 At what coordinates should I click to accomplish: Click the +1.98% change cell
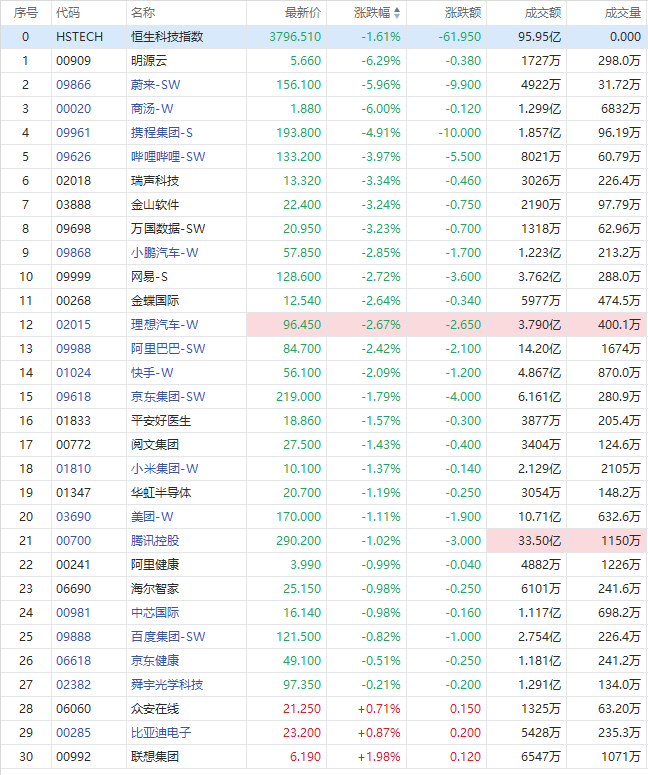click(379, 756)
